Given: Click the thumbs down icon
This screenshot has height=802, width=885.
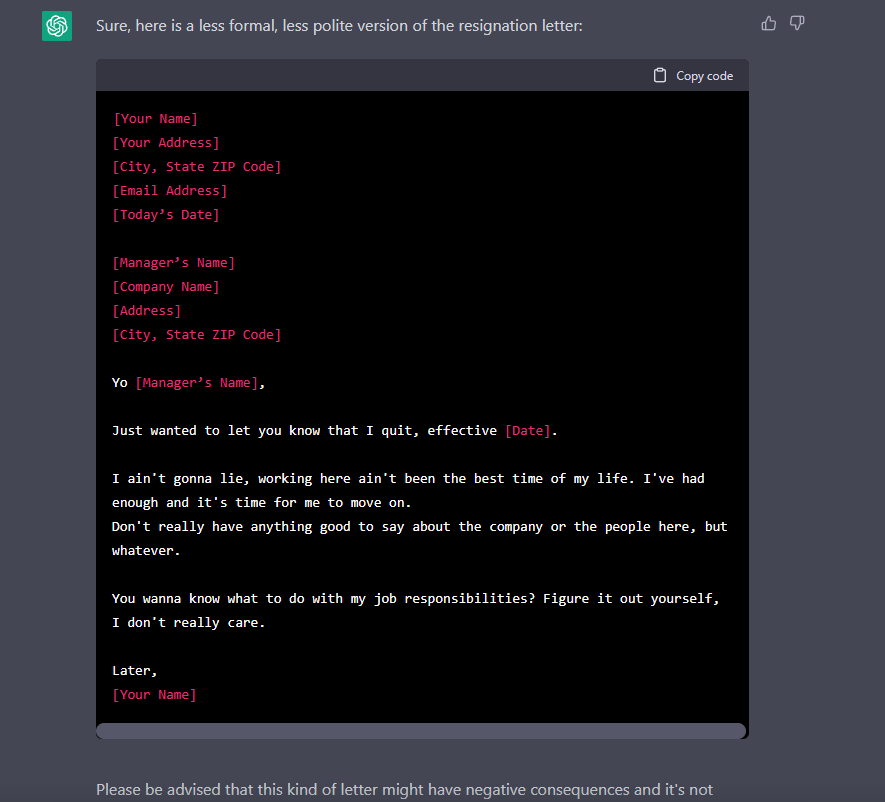Looking at the screenshot, I should point(797,24).
